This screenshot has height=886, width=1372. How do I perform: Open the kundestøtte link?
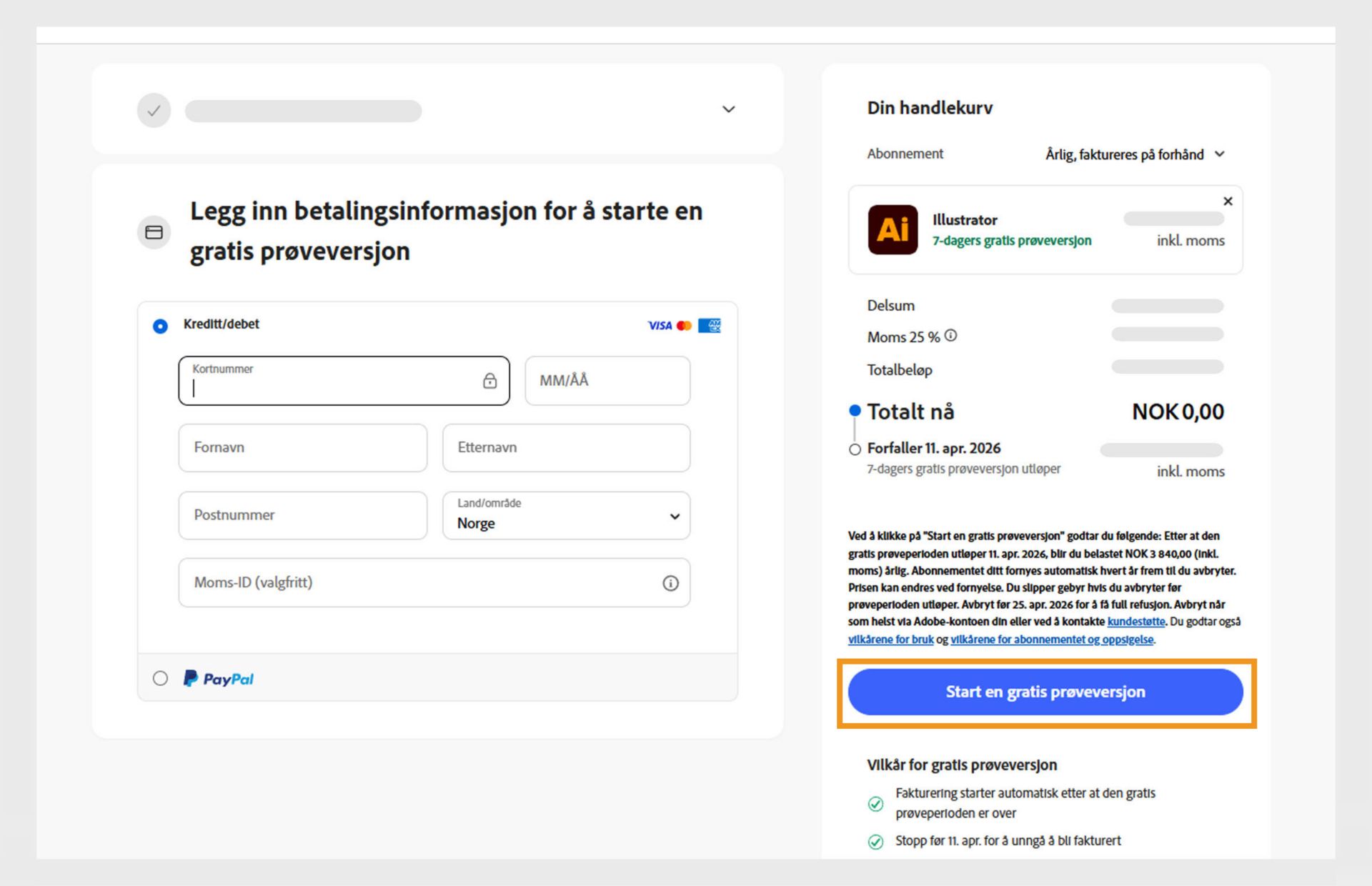1136,622
